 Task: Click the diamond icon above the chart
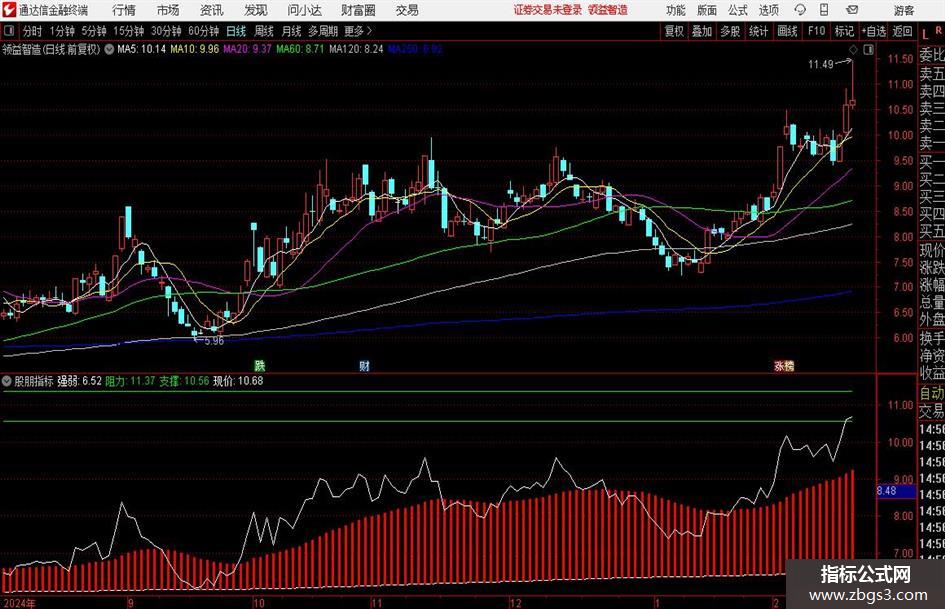853,49
